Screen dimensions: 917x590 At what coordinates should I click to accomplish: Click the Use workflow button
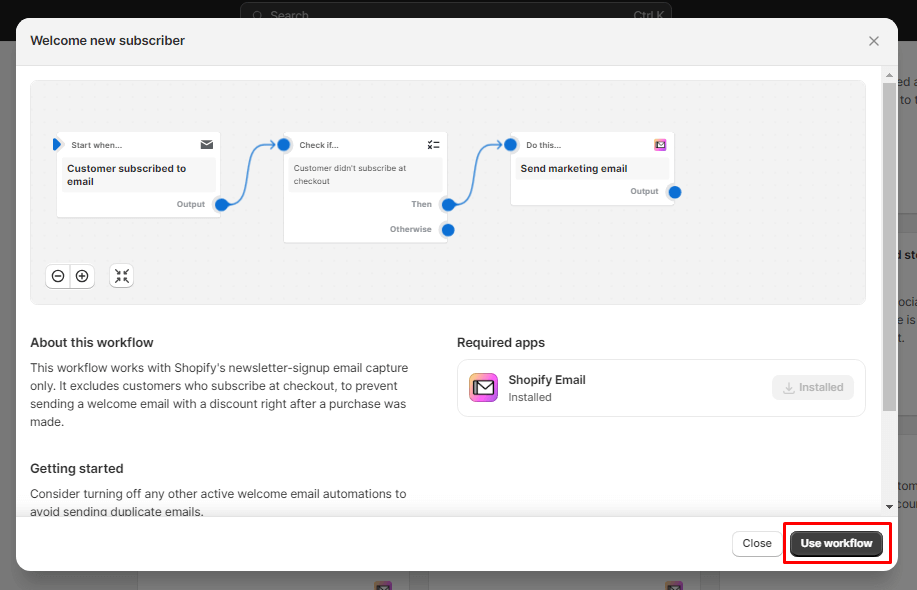click(836, 543)
